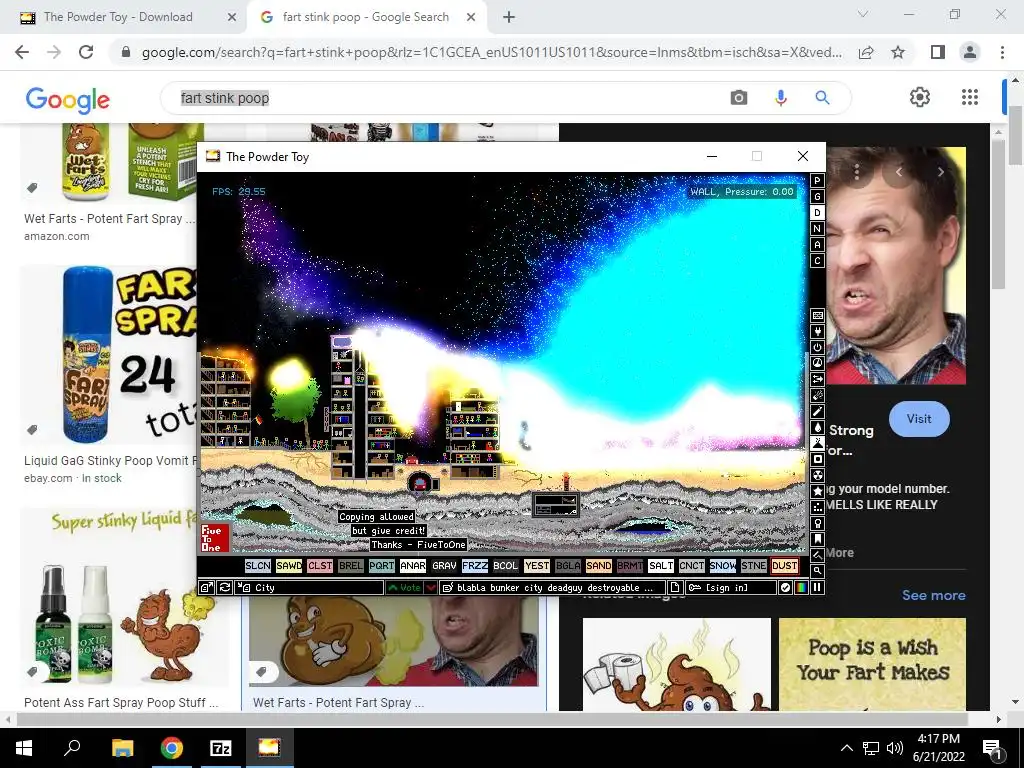This screenshot has width=1024, height=768.
Task: Toggle the gravity grid G button
Action: [817, 197]
